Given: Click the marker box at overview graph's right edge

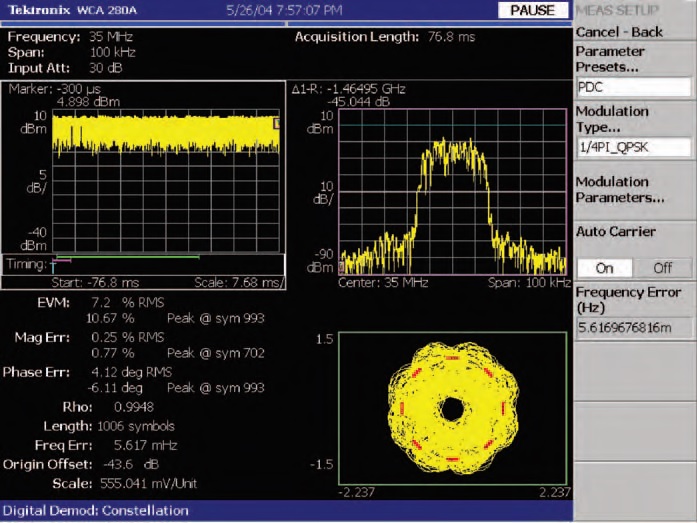Looking at the screenshot, I should pos(279,122).
